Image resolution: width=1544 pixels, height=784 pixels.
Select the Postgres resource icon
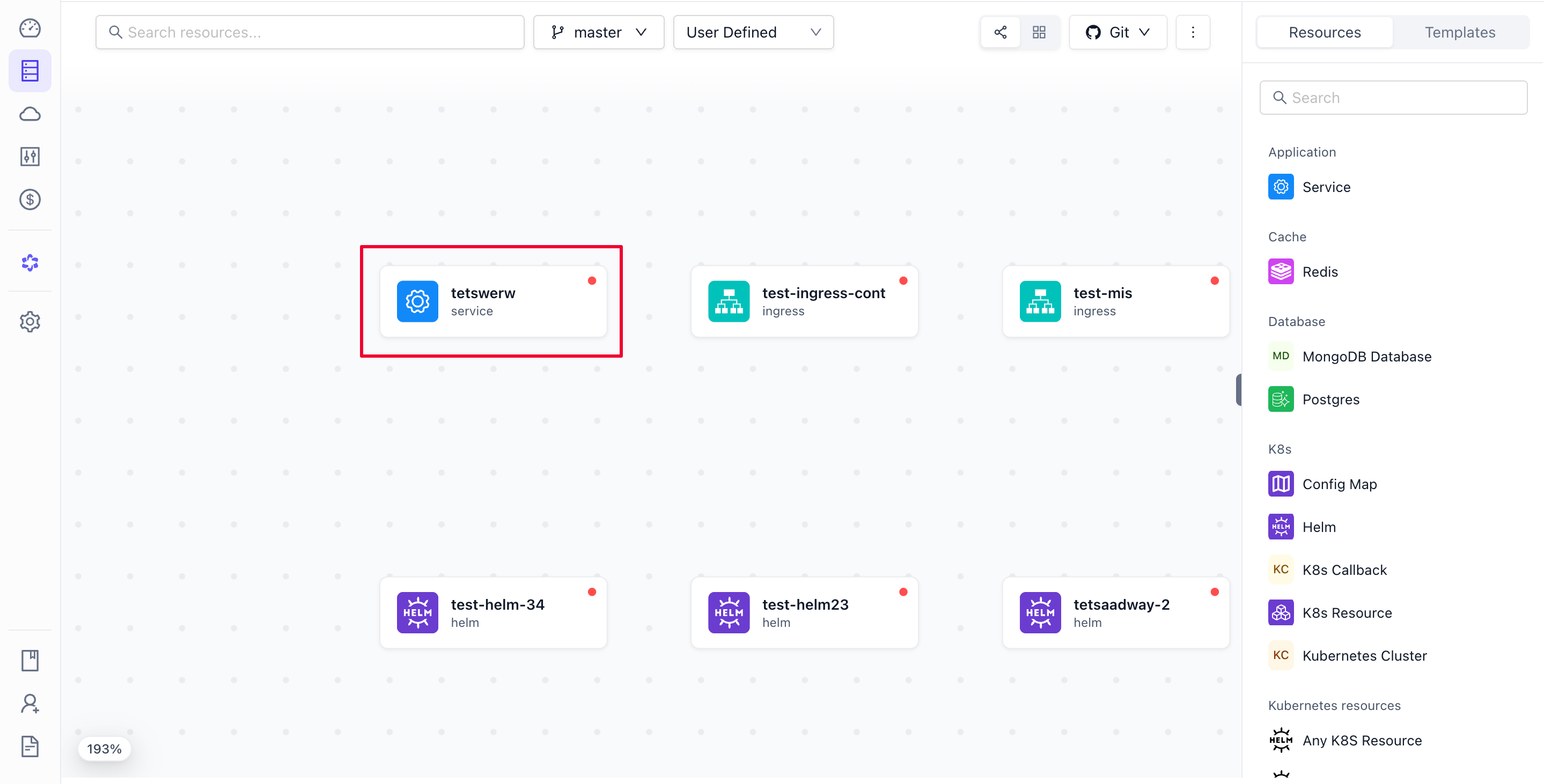[x=1281, y=400]
